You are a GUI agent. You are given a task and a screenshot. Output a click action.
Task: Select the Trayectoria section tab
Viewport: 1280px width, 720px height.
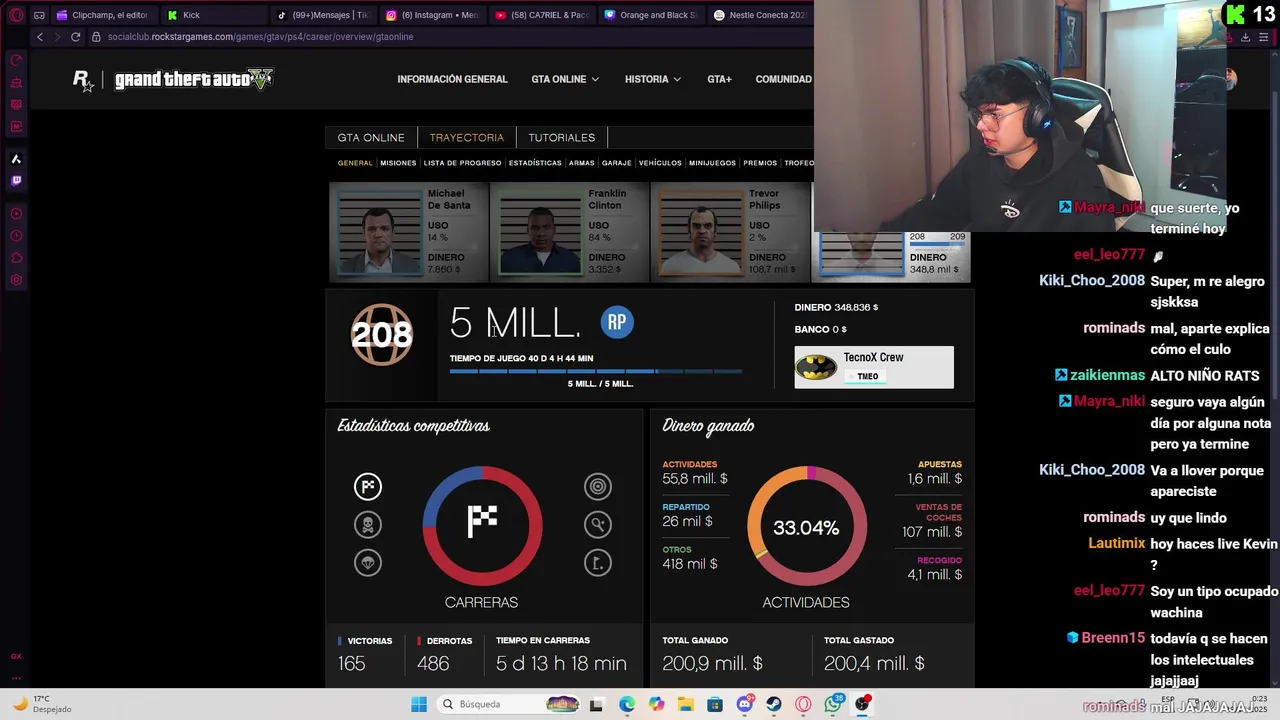click(466, 137)
